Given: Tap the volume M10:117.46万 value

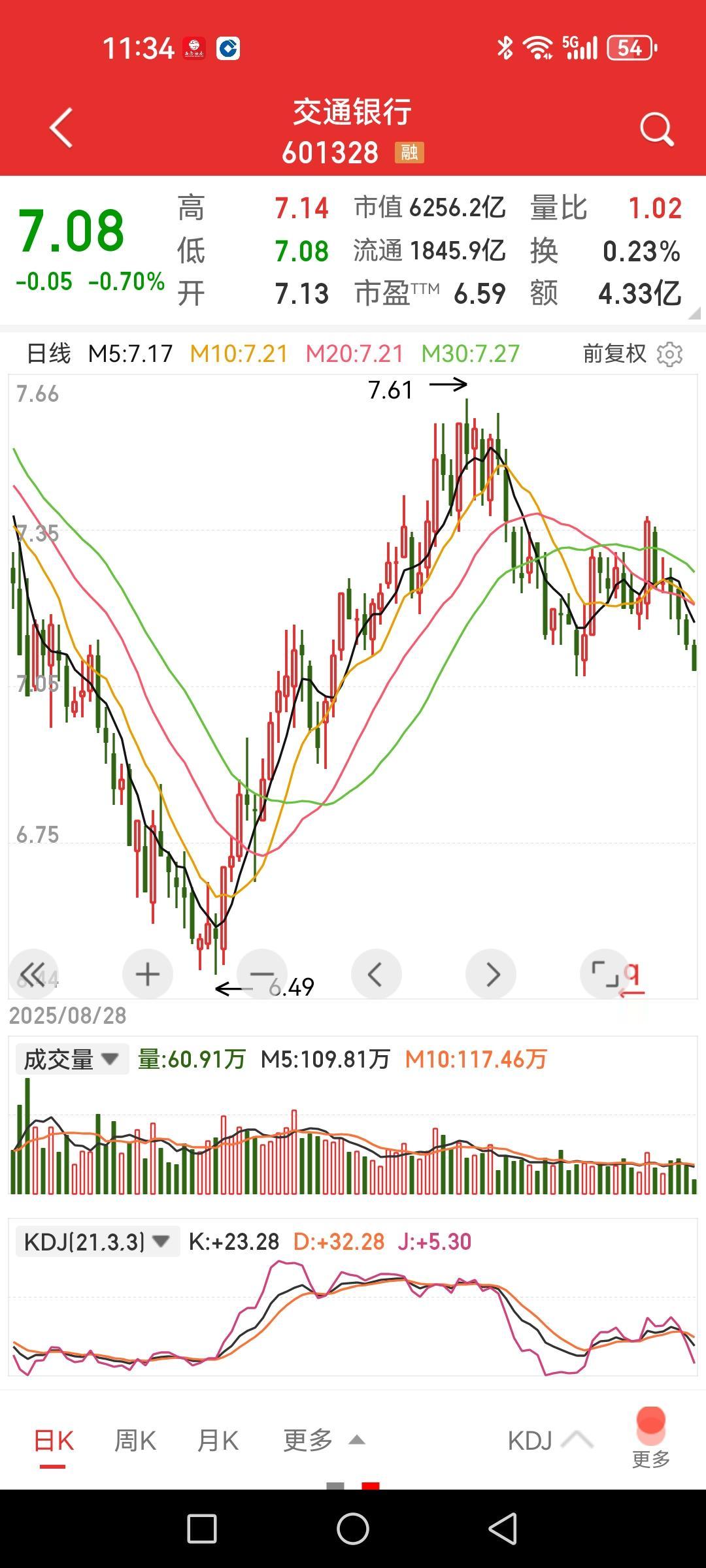Looking at the screenshot, I should (476, 1059).
